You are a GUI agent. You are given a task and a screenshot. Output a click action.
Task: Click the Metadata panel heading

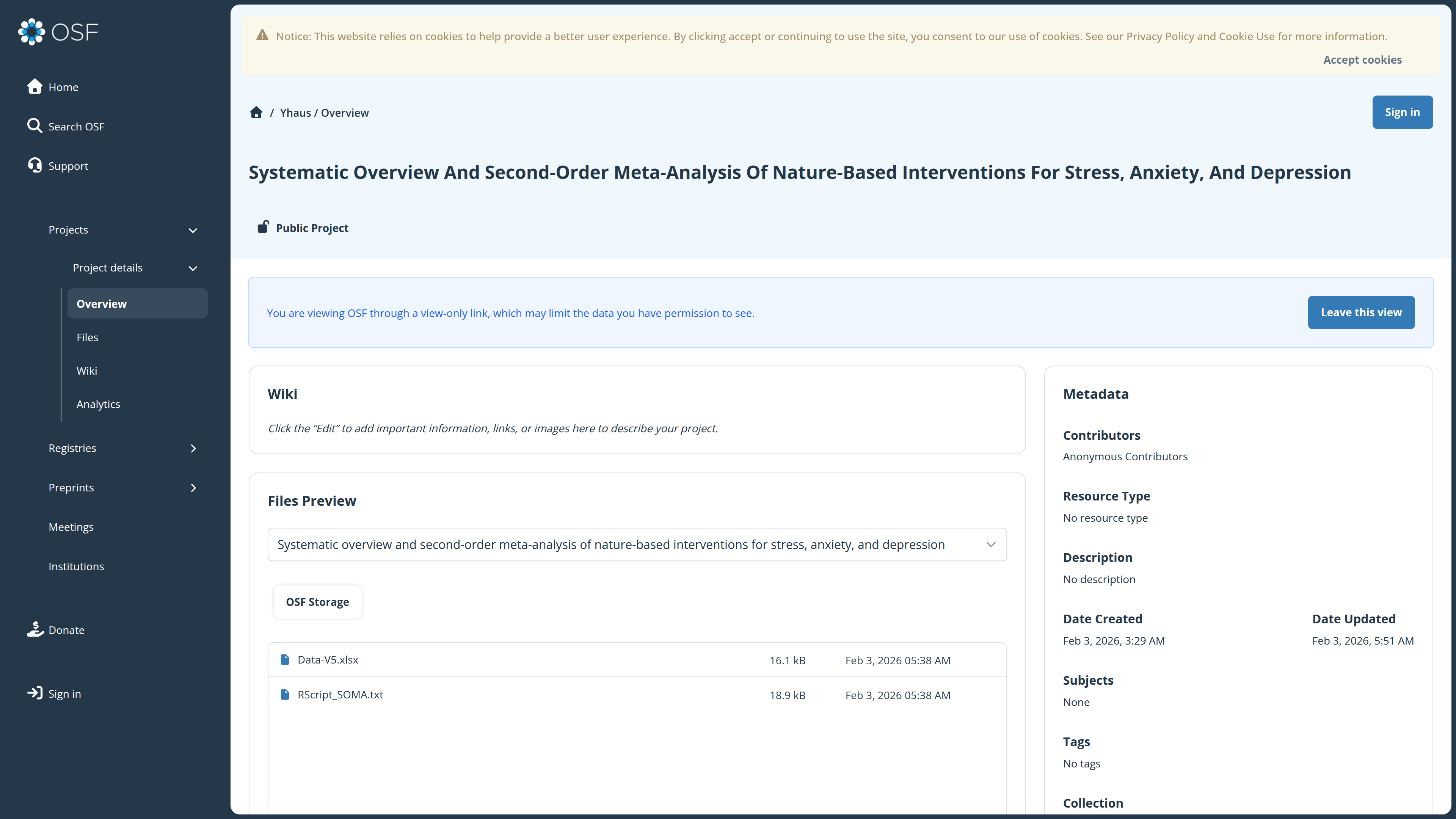click(1095, 394)
